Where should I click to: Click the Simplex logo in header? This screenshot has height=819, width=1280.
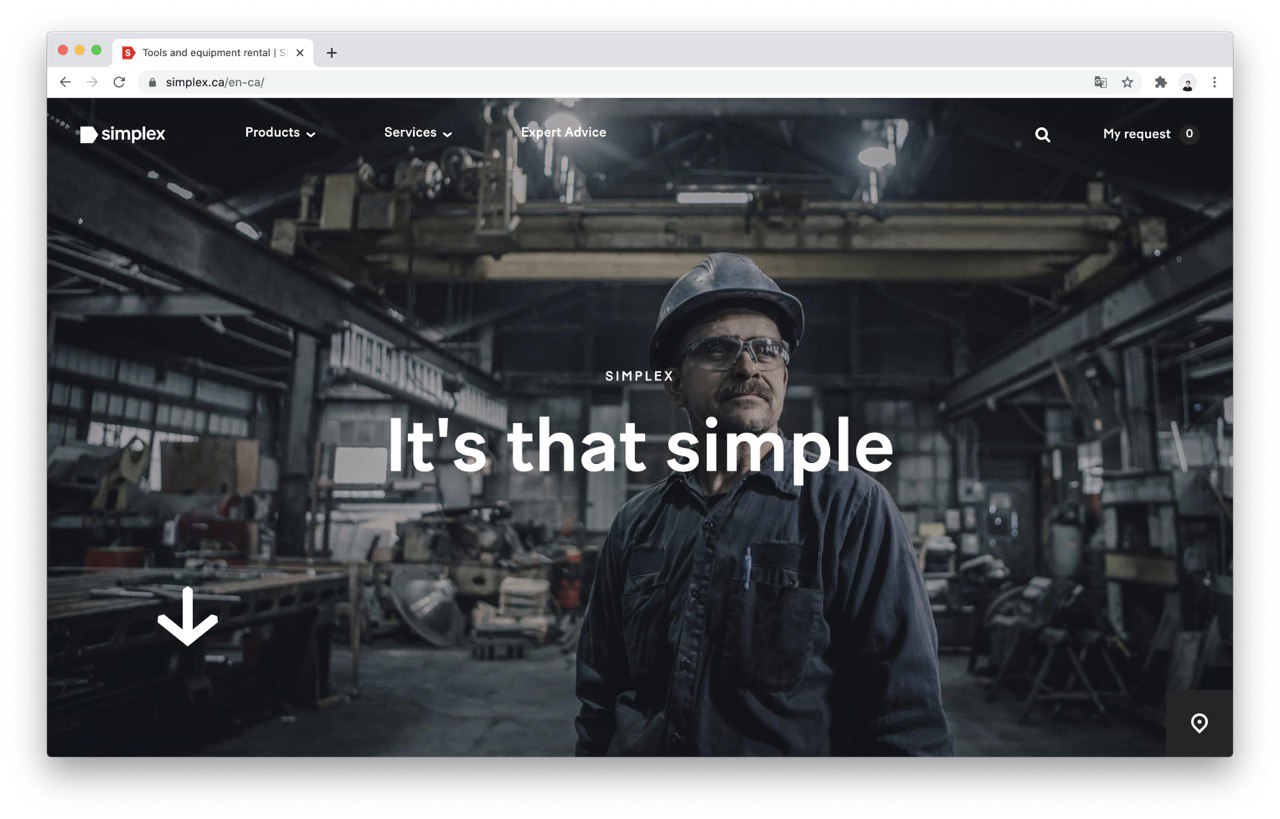coord(122,134)
